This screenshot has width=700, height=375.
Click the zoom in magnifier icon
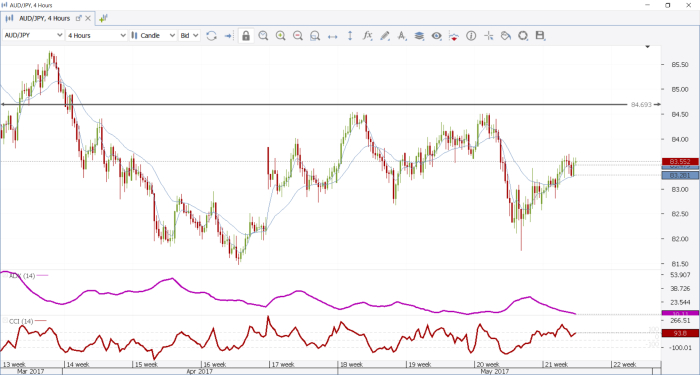pos(280,36)
